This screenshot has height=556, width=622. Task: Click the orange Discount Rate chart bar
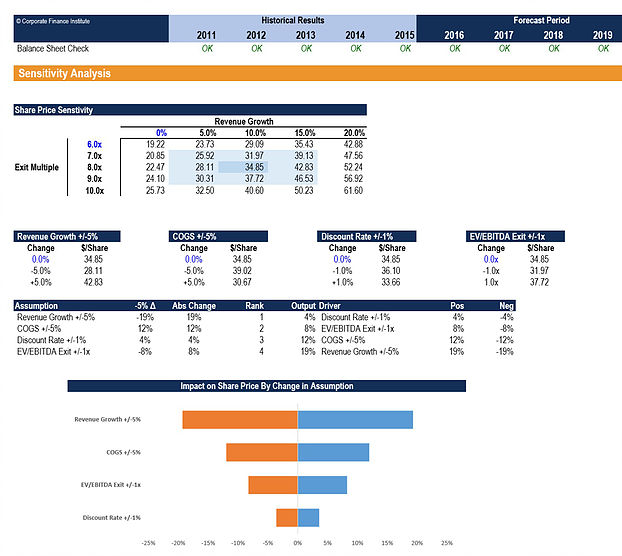(x=287, y=517)
